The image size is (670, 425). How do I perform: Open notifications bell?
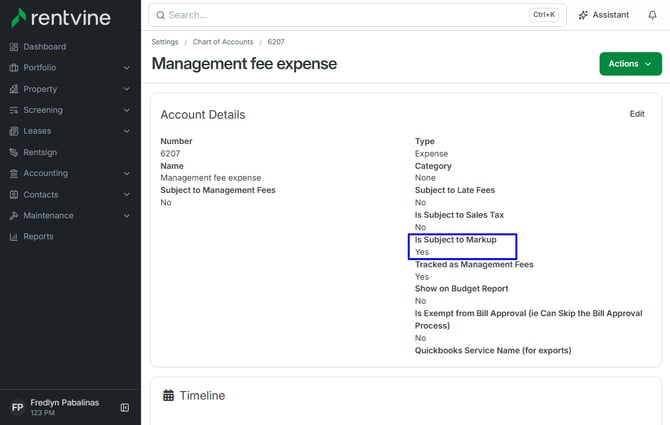point(652,15)
